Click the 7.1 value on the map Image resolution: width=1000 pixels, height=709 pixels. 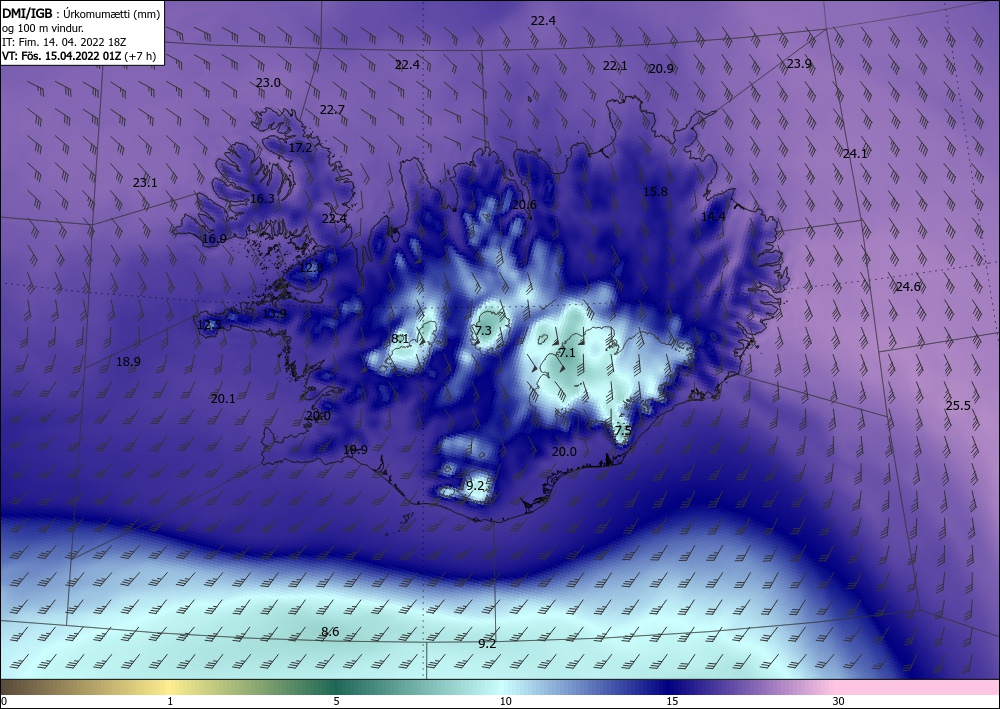pyautogui.click(x=567, y=353)
